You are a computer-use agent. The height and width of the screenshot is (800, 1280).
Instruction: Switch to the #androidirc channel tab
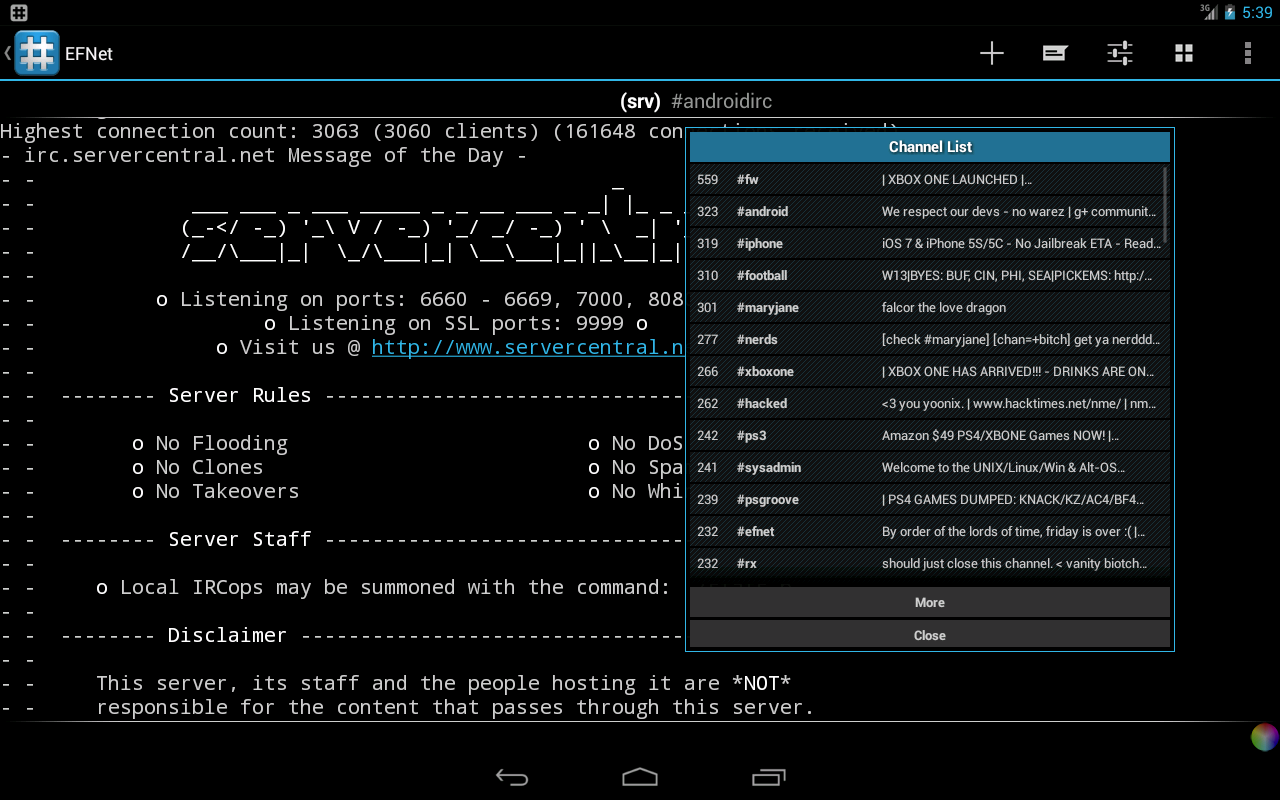(x=721, y=102)
